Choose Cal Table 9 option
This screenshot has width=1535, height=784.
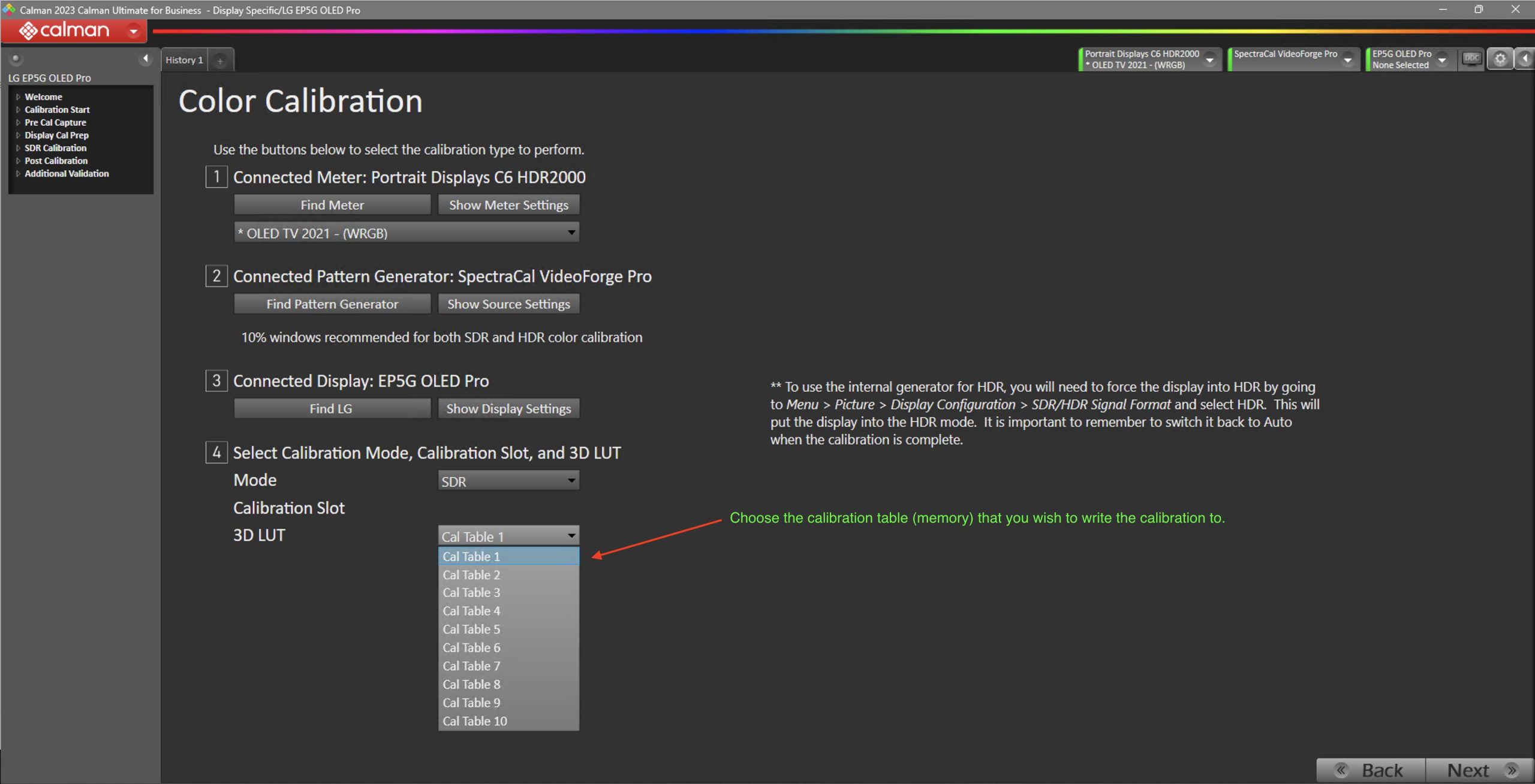[508, 702]
